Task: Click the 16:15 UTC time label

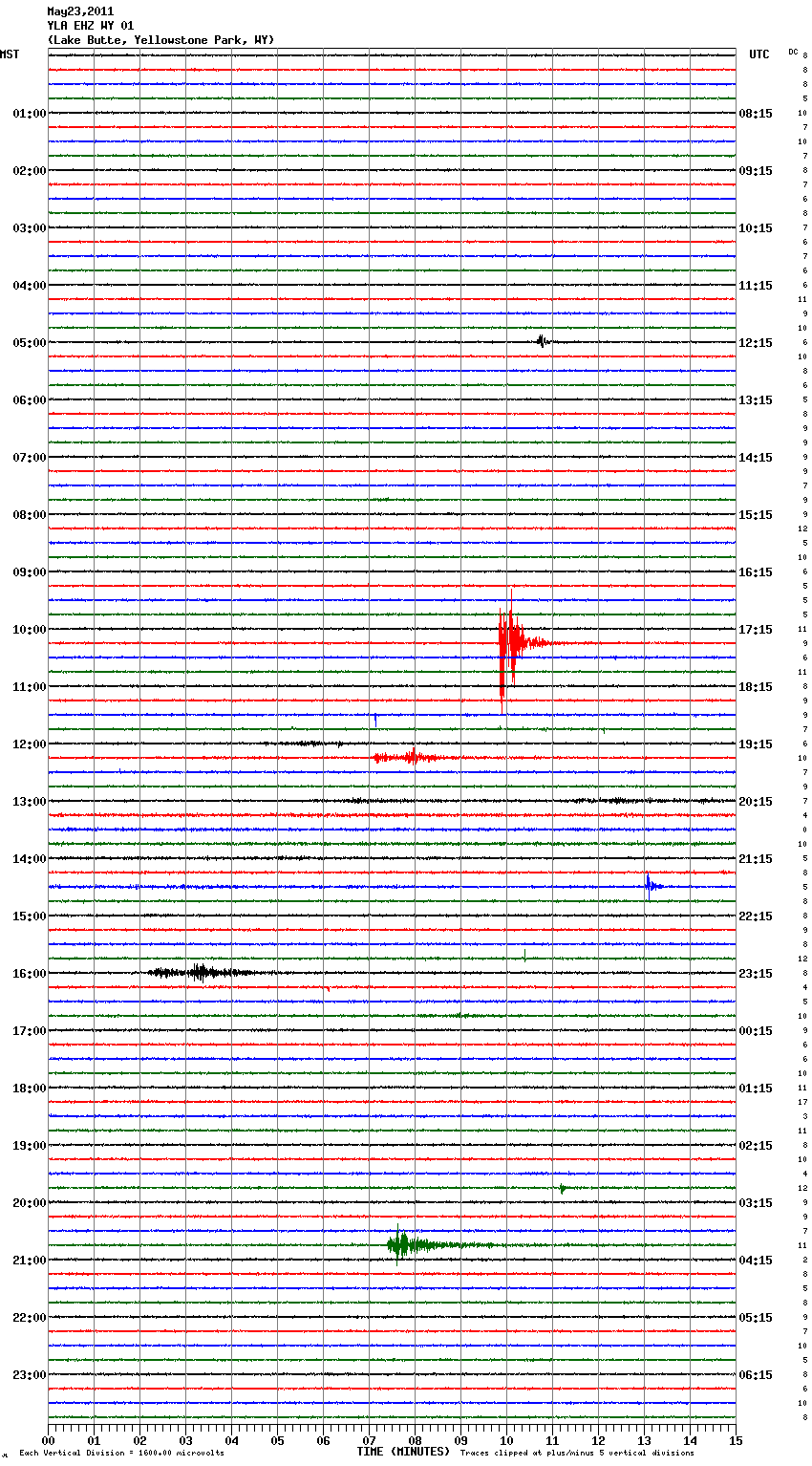Action: point(756,572)
